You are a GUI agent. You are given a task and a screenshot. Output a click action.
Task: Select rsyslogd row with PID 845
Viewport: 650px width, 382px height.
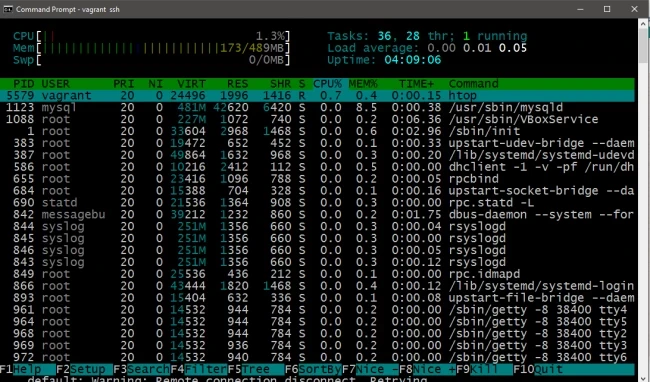(317, 239)
